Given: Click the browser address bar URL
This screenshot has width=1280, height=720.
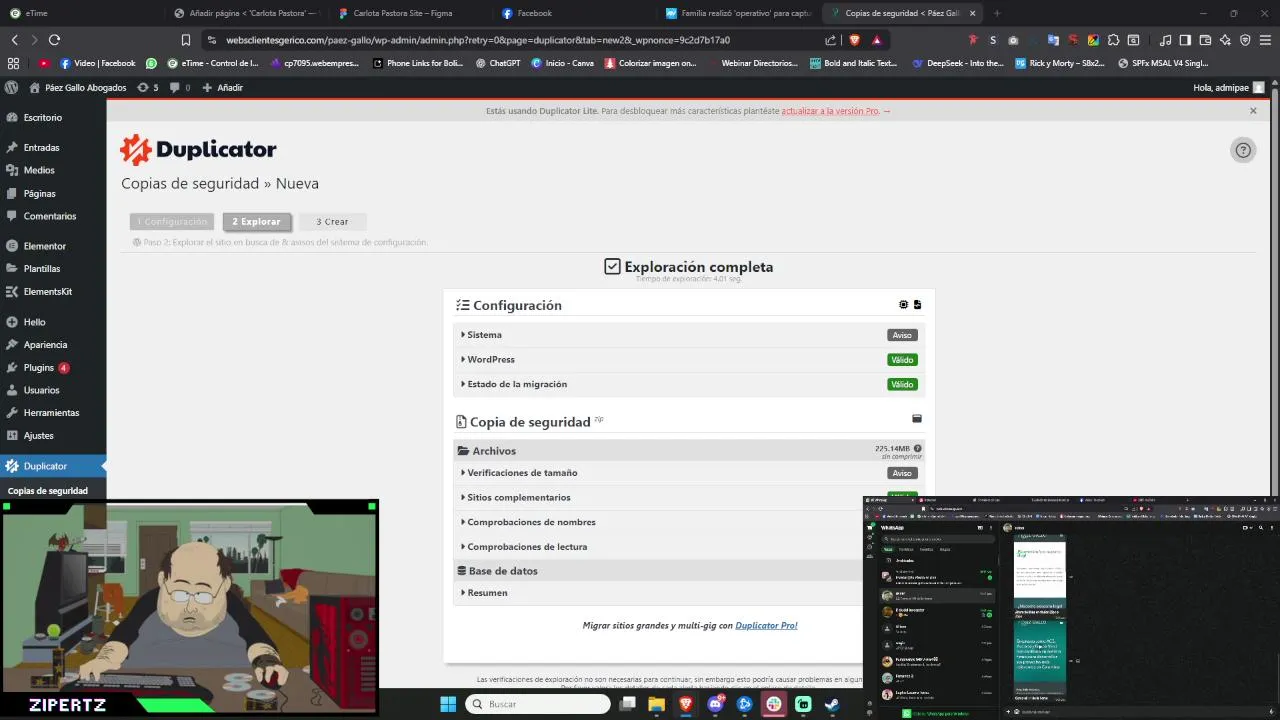Looking at the screenshot, I should [478, 40].
